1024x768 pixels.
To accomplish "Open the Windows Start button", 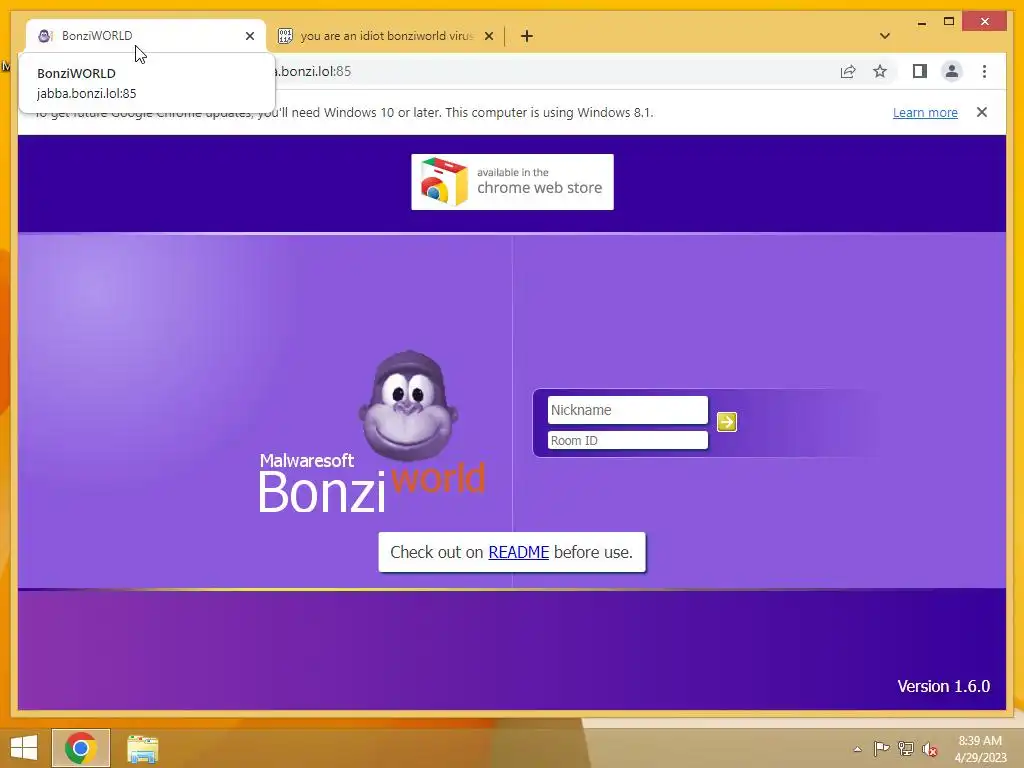I will pyautogui.click(x=24, y=748).
